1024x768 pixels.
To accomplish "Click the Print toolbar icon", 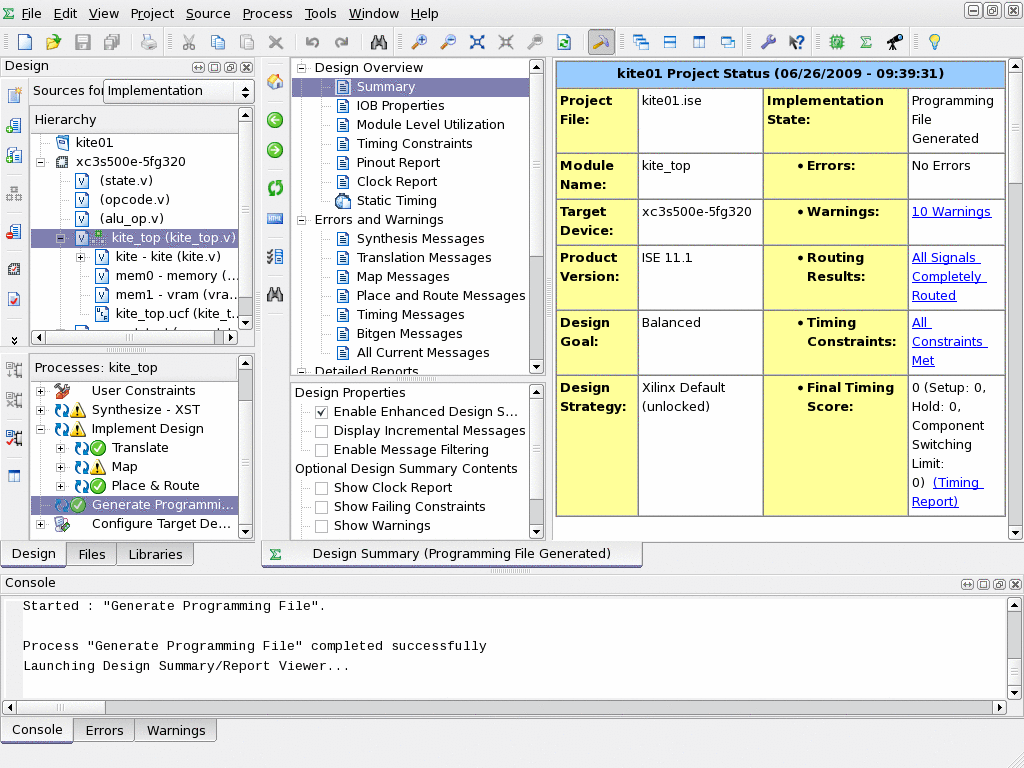I will (149, 42).
